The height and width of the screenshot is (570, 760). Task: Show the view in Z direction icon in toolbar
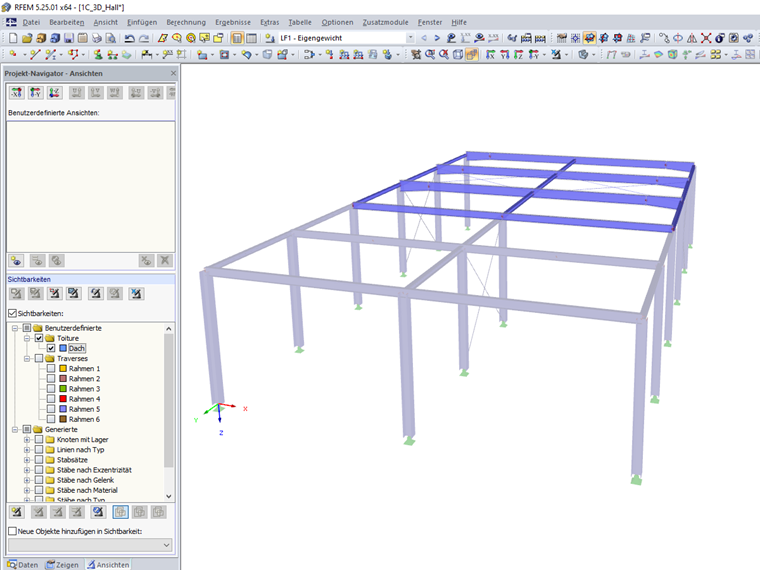pos(519,54)
